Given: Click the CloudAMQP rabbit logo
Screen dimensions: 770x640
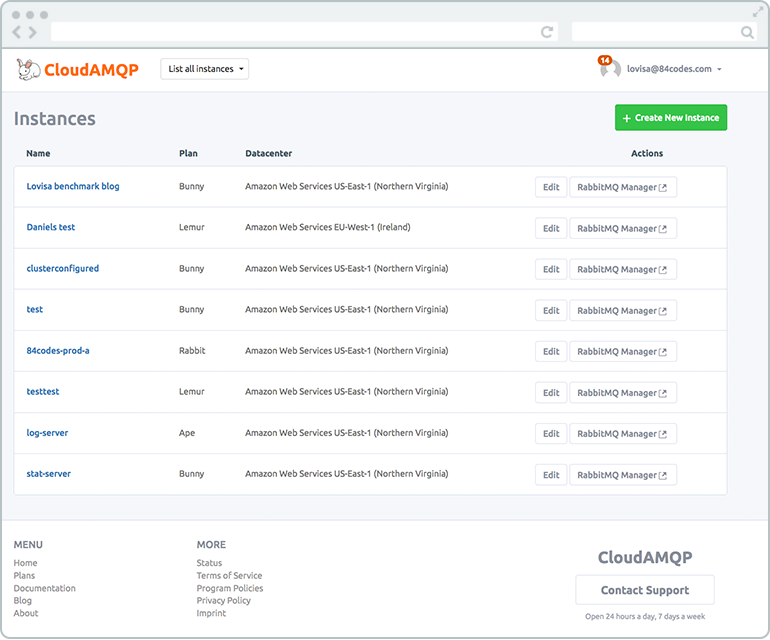Looking at the screenshot, I should pyautogui.click(x=28, y=69).
